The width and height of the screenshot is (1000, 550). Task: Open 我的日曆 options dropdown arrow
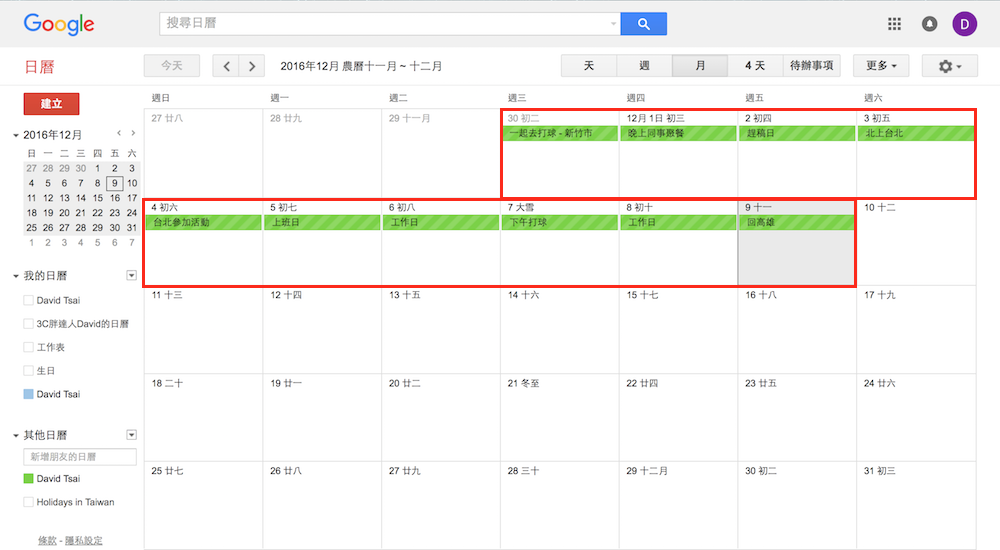[x=131, y=275]
